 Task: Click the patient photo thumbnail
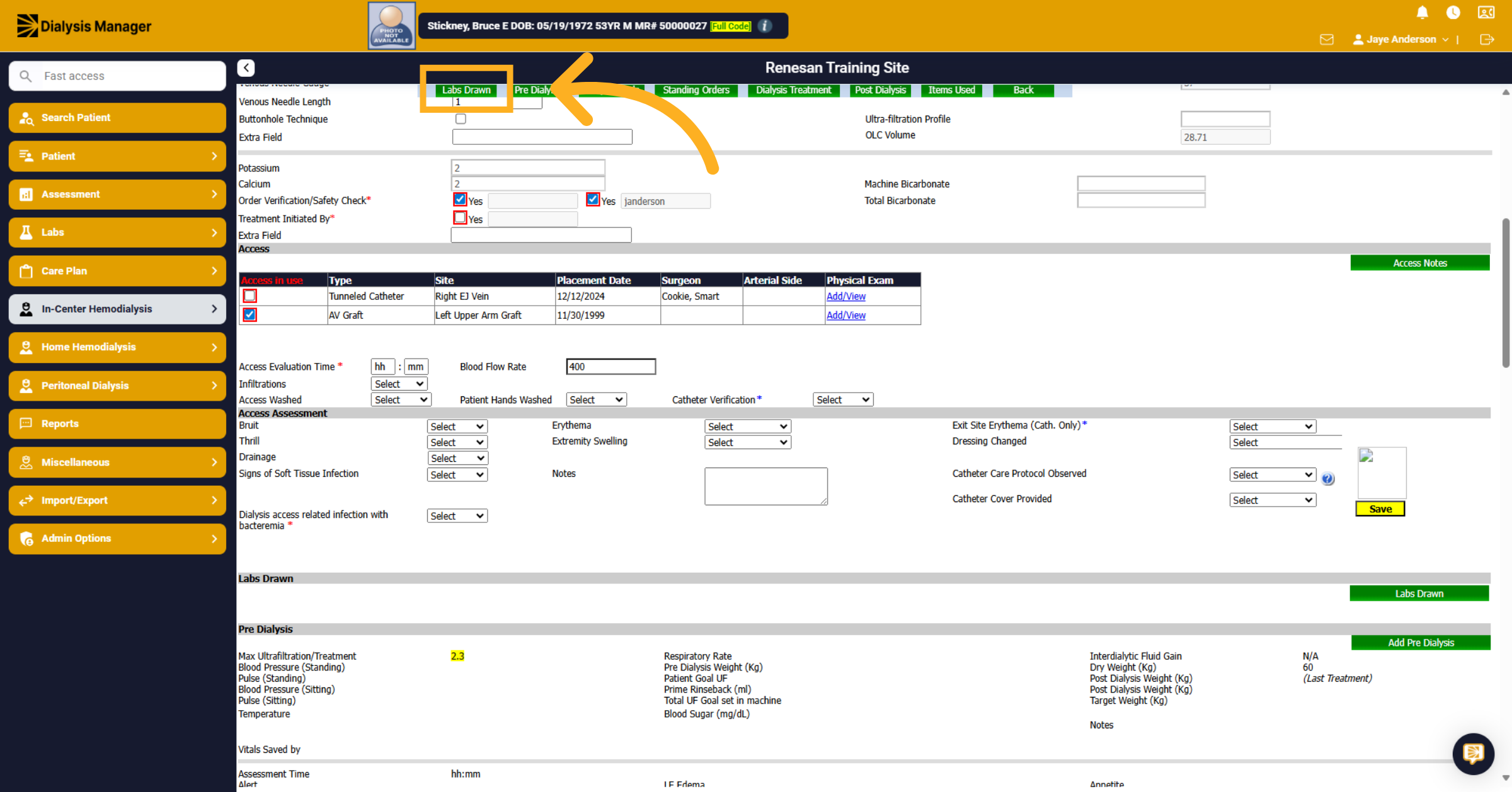click(391, 25)
